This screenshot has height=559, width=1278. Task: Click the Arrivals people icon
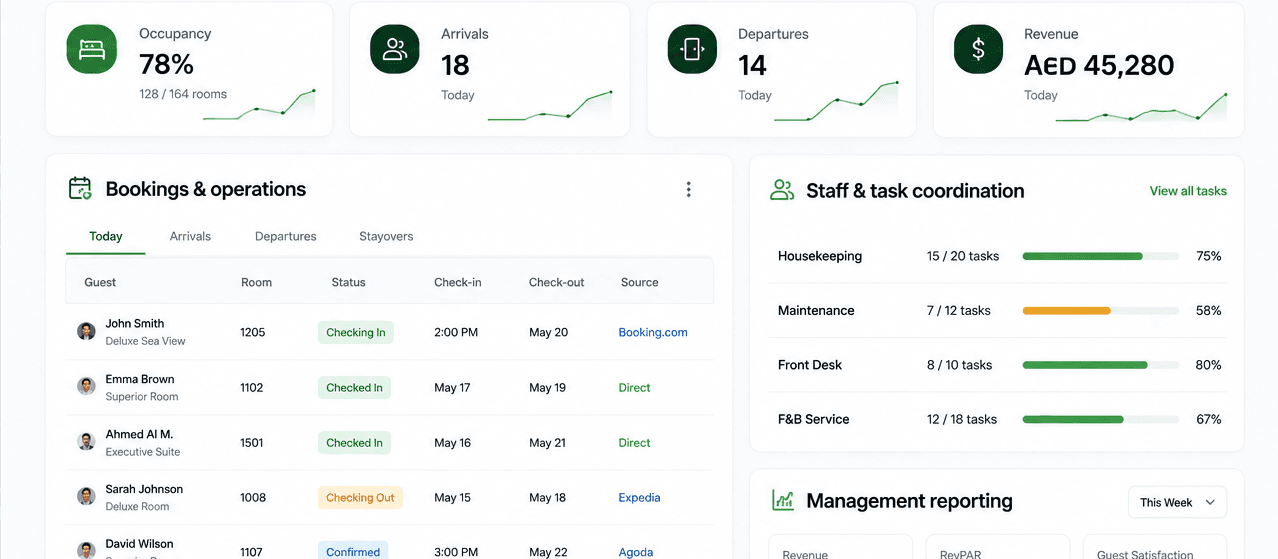pyautogui.click(x=395, y=49)
